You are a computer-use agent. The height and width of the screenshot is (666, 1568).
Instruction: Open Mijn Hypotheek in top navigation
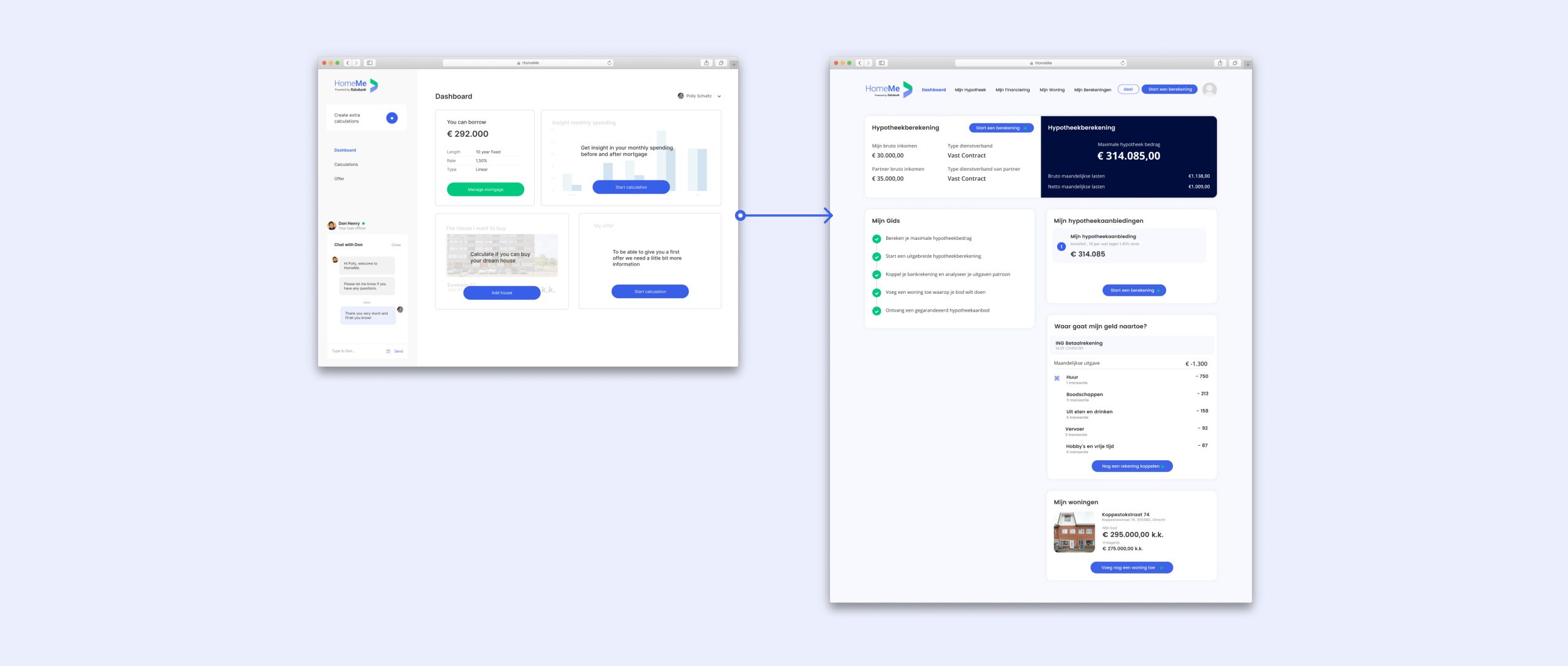tap(970, 90)
